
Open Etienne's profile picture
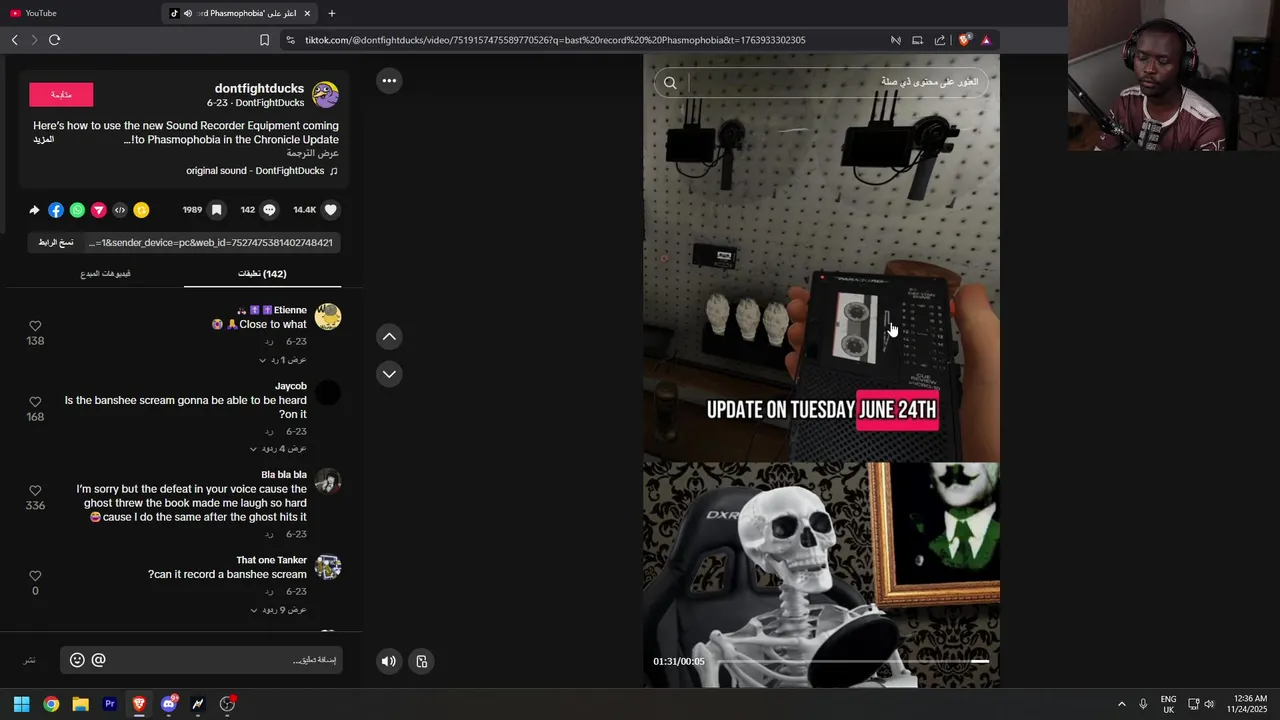(328, 317)
